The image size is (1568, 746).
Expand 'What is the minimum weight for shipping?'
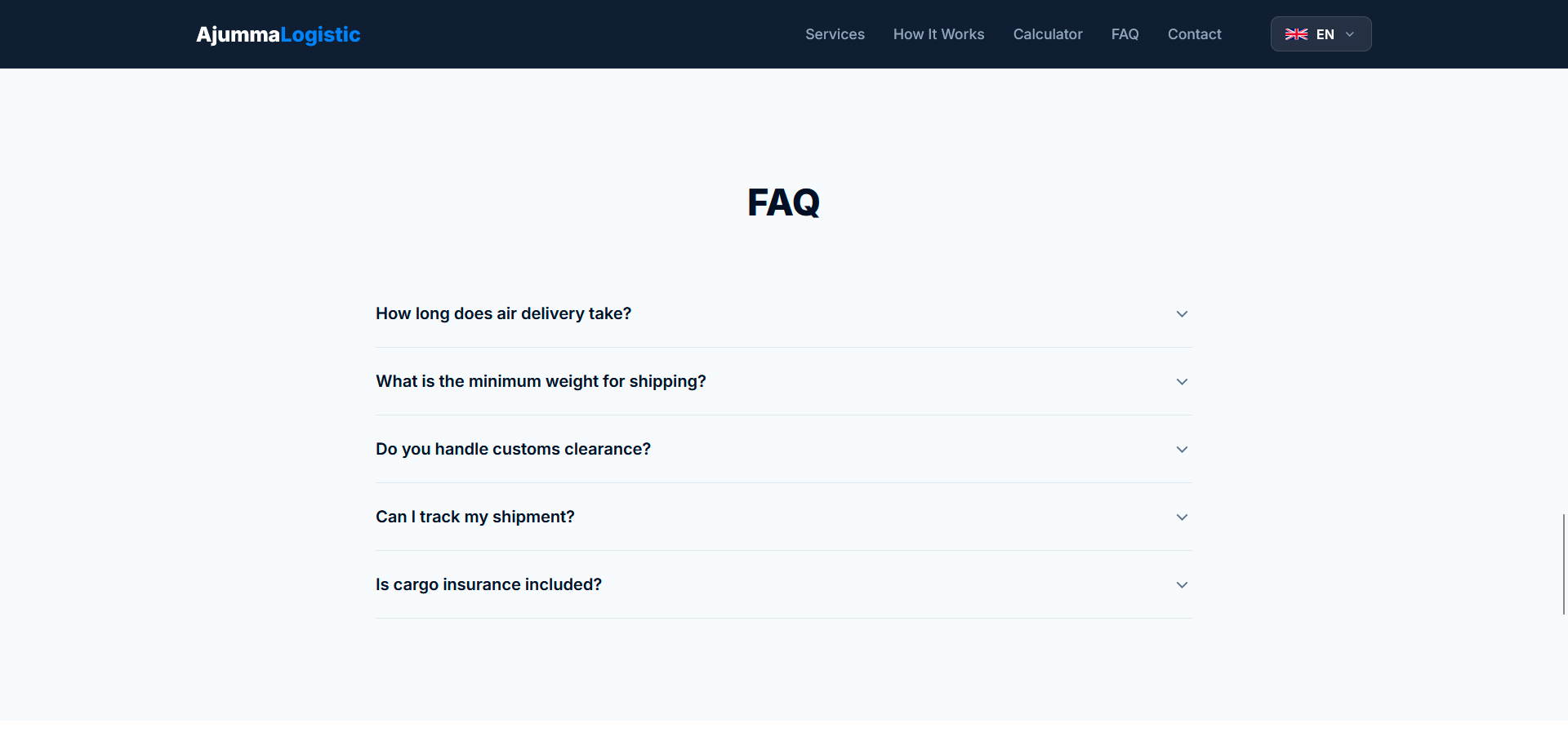[x=783, y=381]
